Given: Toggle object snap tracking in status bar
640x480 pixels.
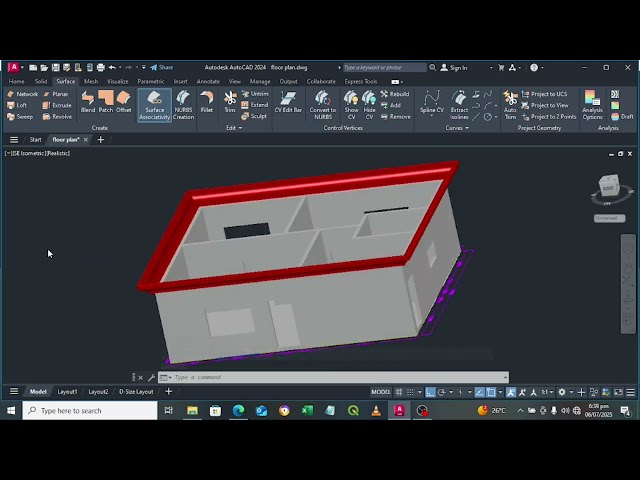Looking at the screenshot, I should [x=479, y=392].
